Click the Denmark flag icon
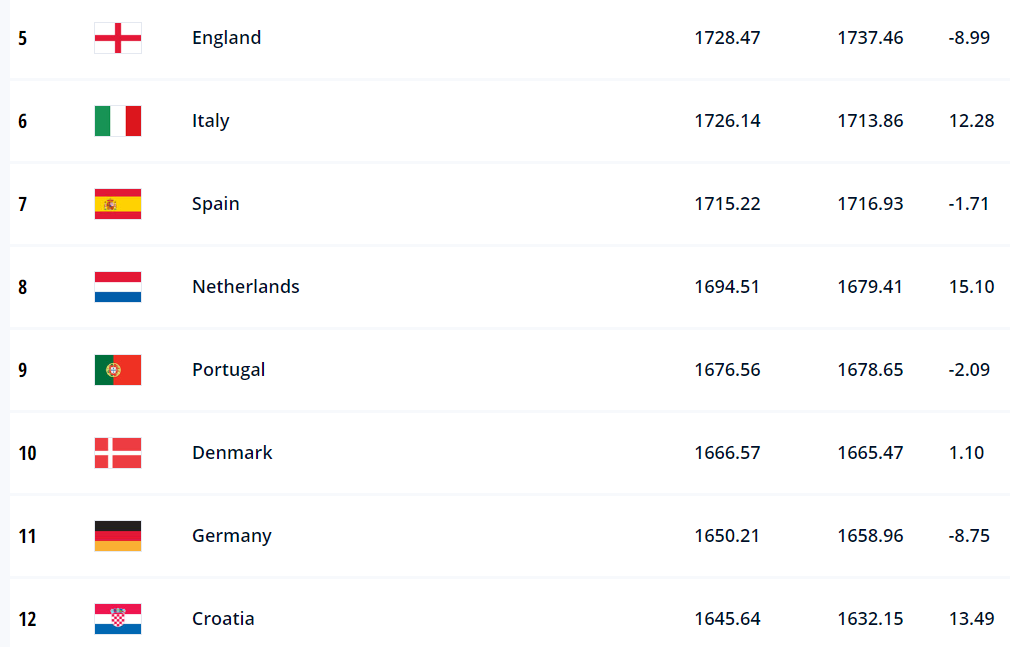The width and height of the screenshot is (1010, 647). coord(118,453)
